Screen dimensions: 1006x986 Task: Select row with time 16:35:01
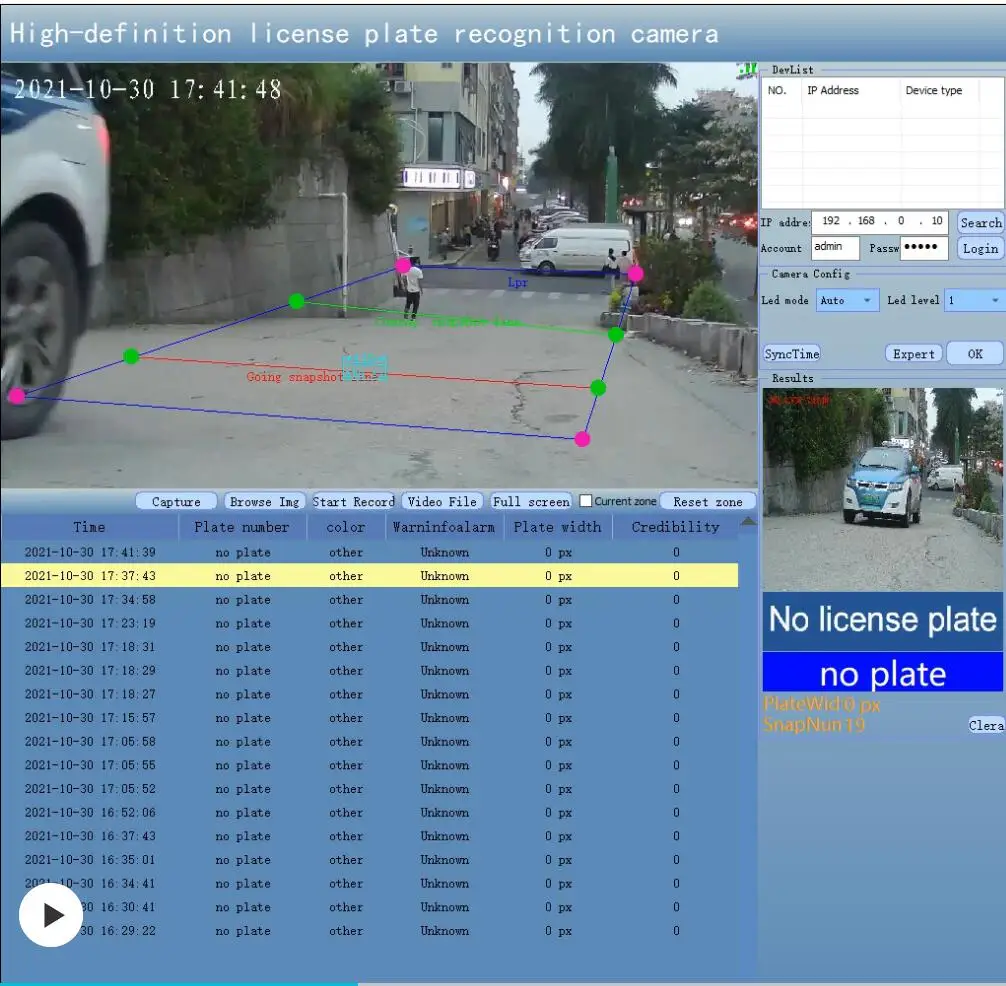click(x=370, y=860)
